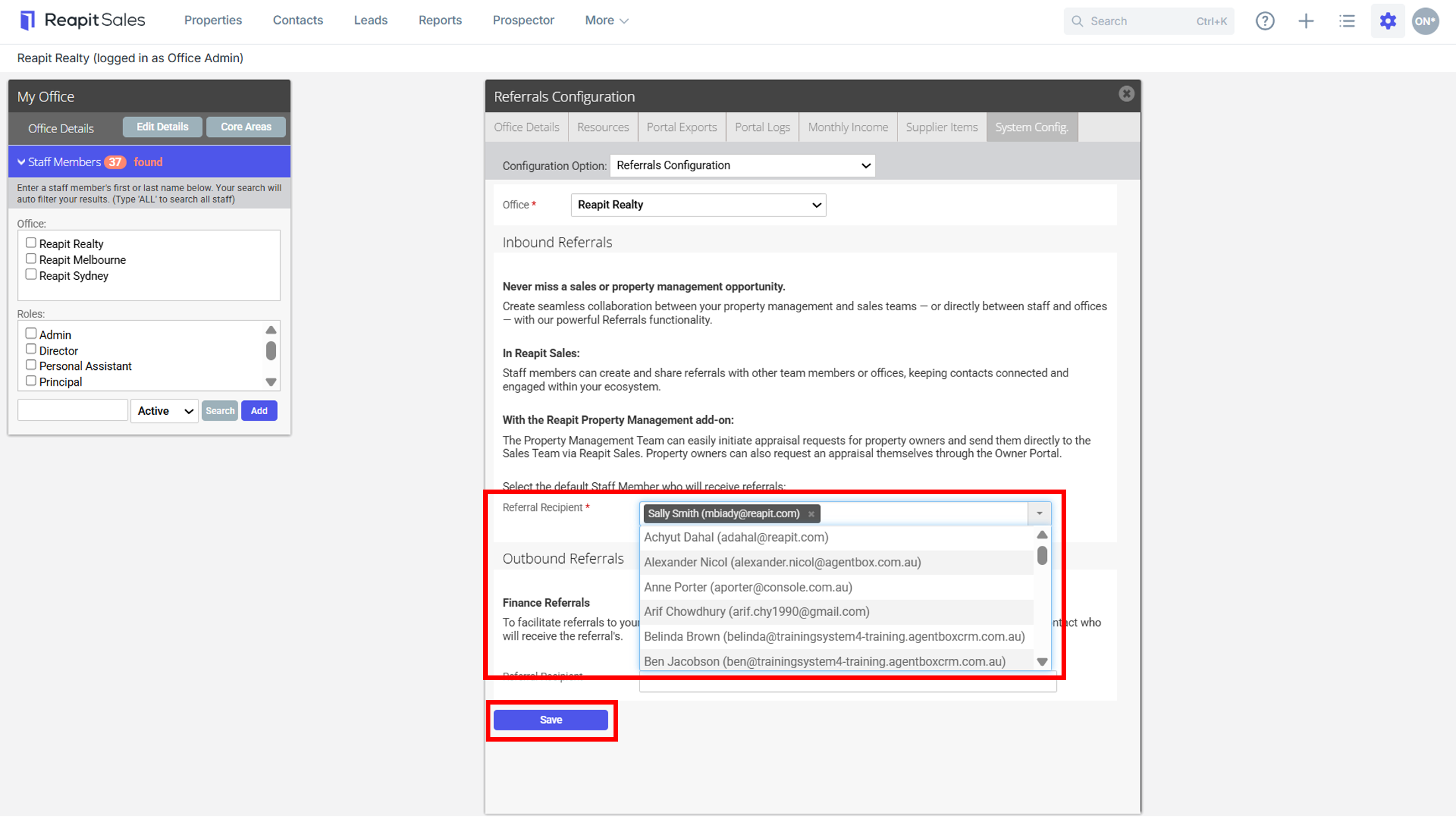Tick the Principal role checkbox

pos(30,381)
